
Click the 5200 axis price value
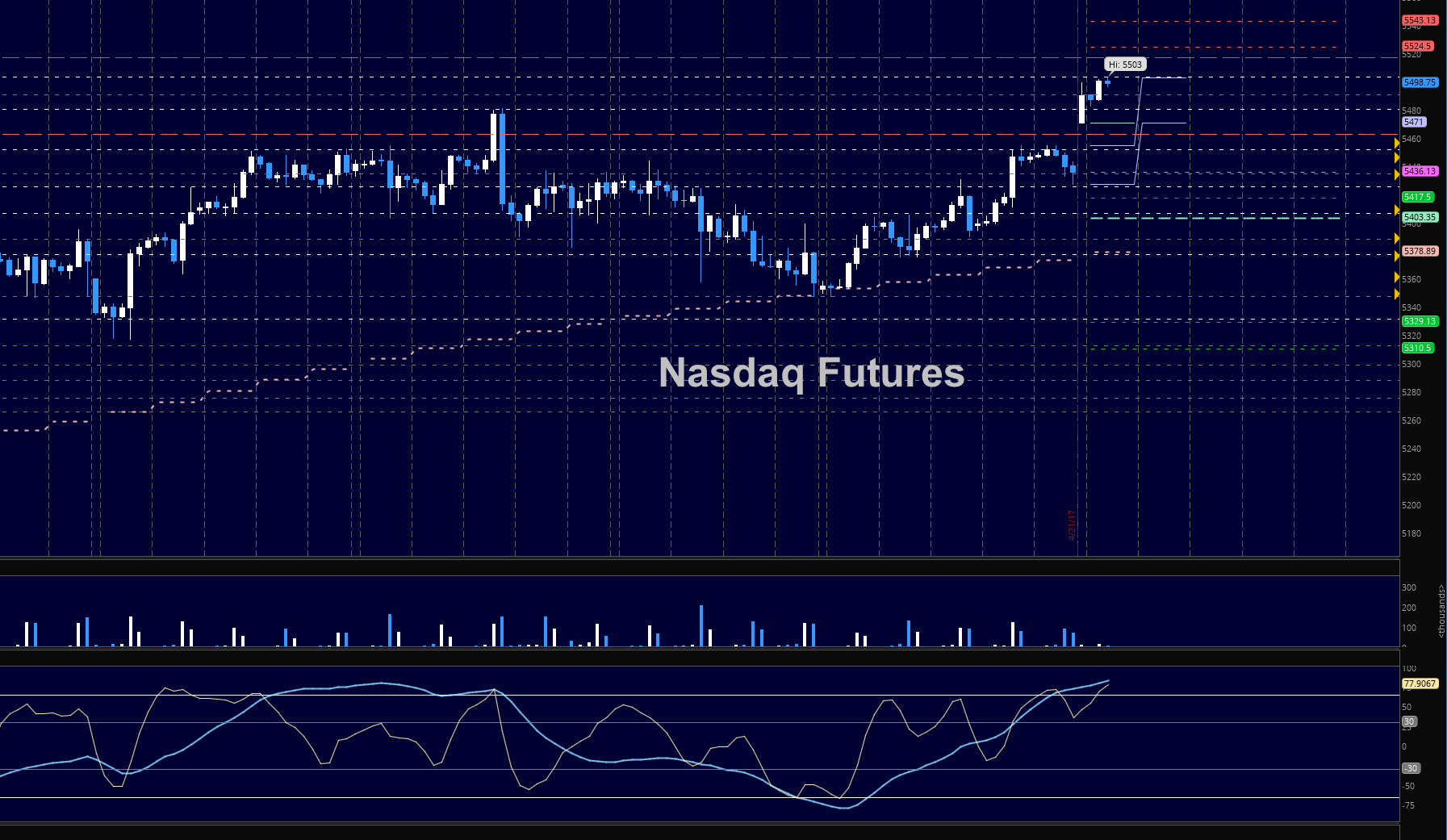(x=1411, y=505)
